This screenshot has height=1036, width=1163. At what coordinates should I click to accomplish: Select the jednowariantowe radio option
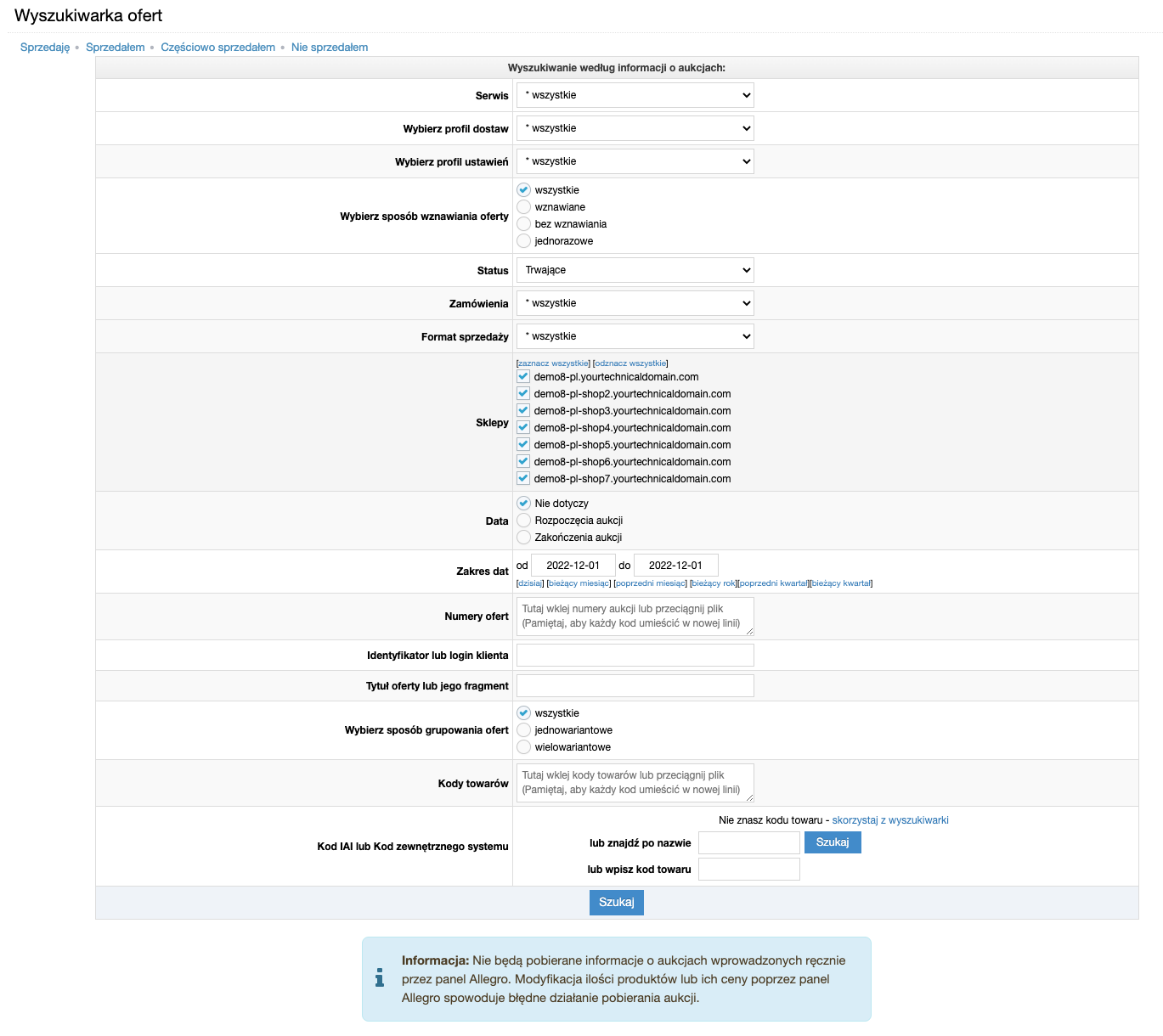click(x=524, y=730)
